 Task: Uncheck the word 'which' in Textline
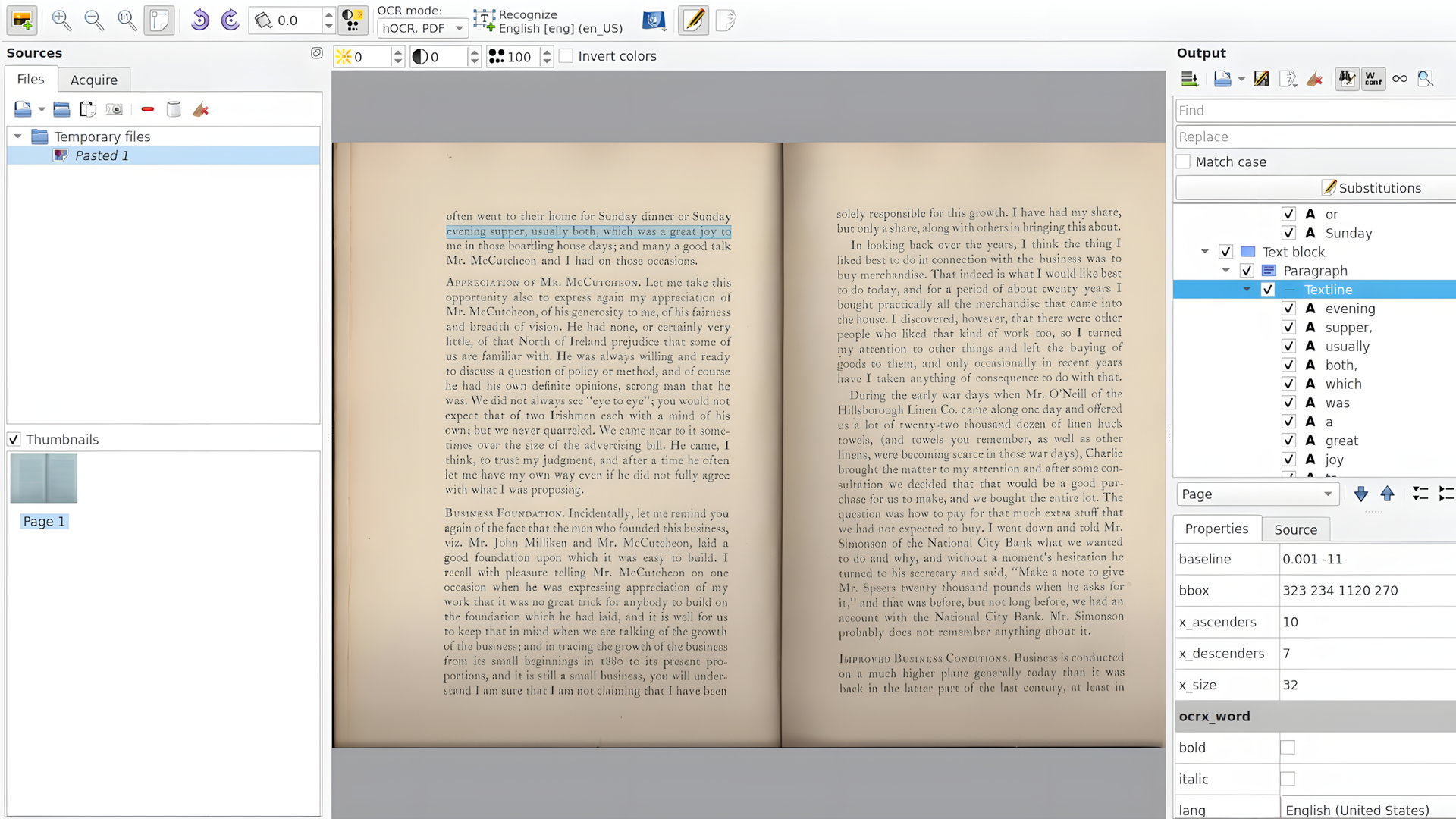(1288, 384)
